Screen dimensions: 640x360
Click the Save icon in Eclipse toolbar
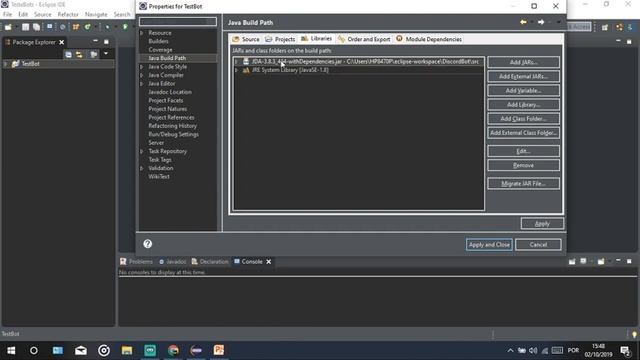[x=25, y=27]
